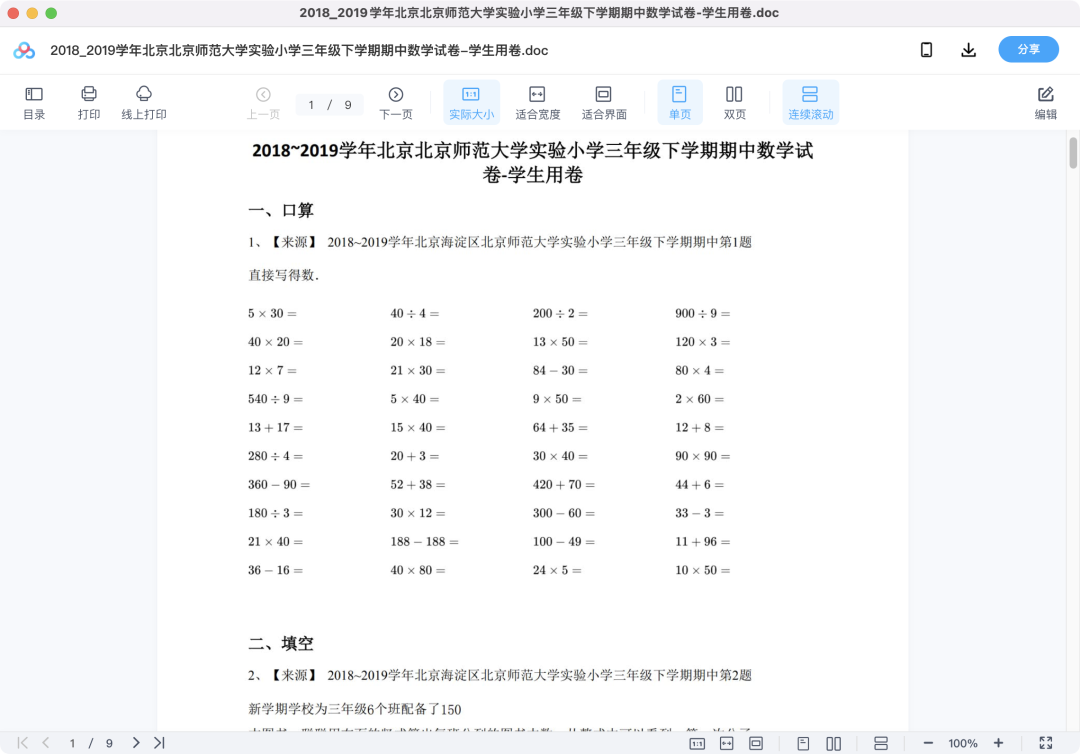Click the Baidu cloud logo icon
This screenshot has height=754, width=1080.
point(24,50)
